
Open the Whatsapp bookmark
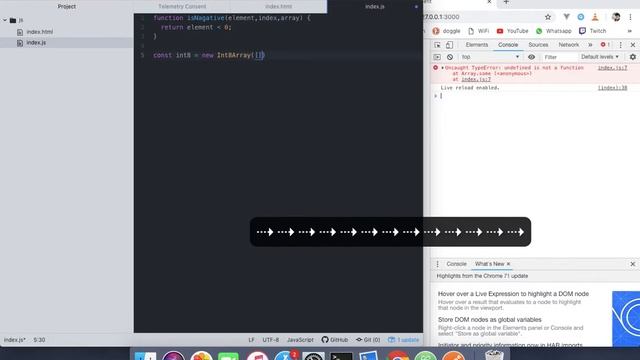point(553,31)
